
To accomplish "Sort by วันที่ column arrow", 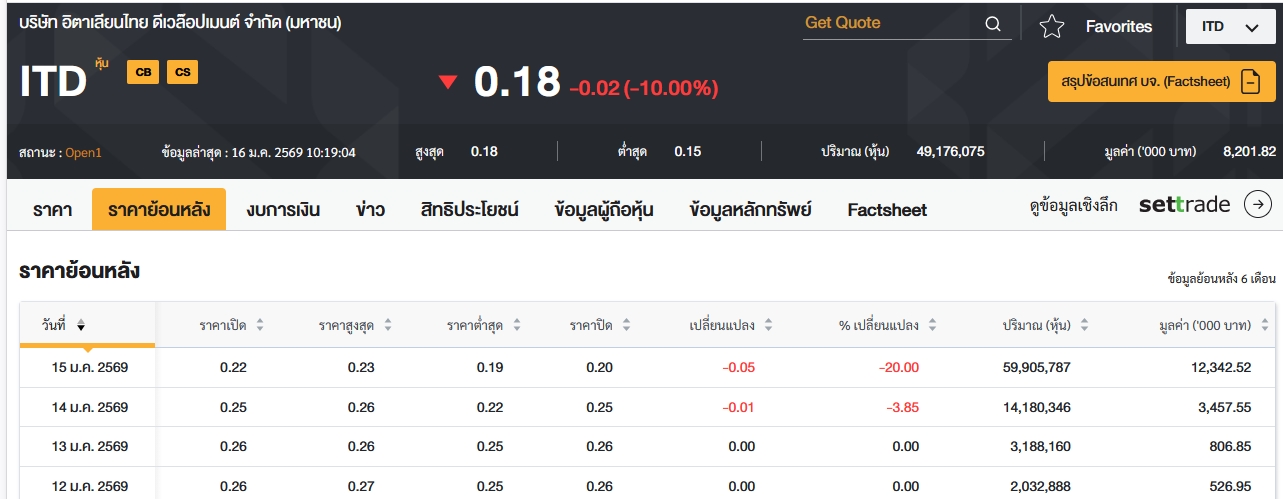I will 81,325.
